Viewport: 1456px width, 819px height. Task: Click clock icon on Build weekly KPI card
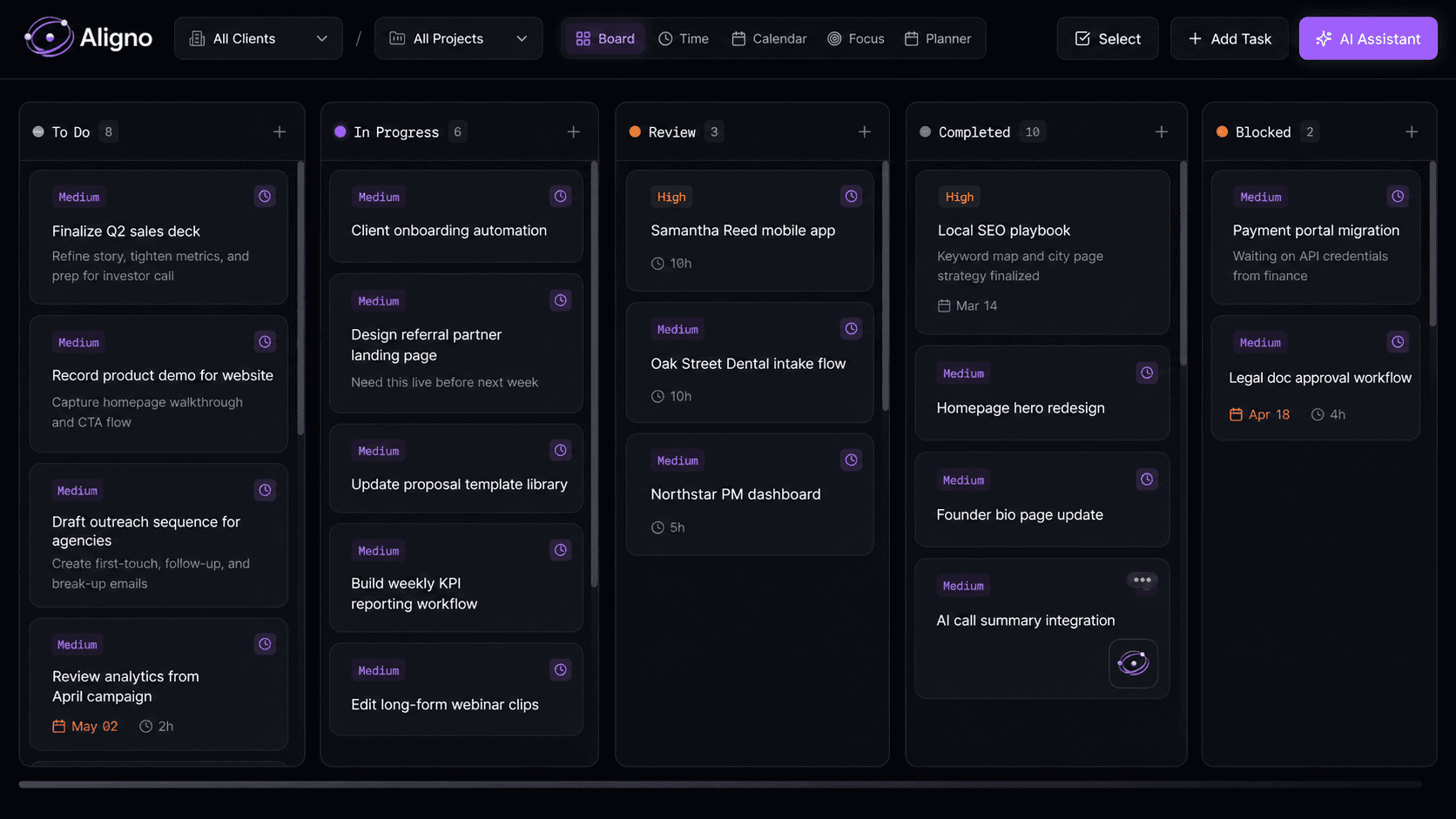pyautogui.click(x=561, y=550)
